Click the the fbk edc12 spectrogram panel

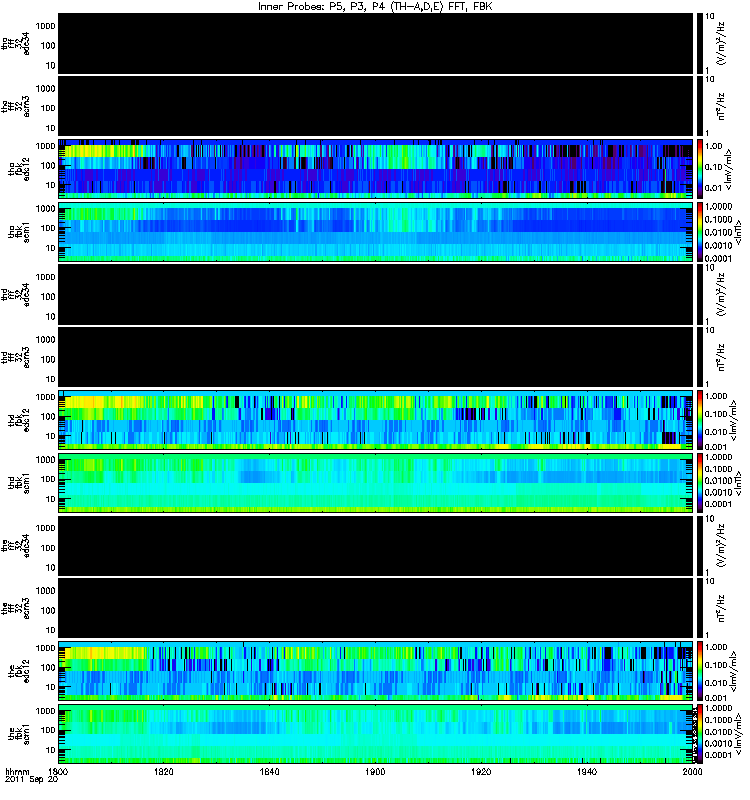tap(376, 671)
